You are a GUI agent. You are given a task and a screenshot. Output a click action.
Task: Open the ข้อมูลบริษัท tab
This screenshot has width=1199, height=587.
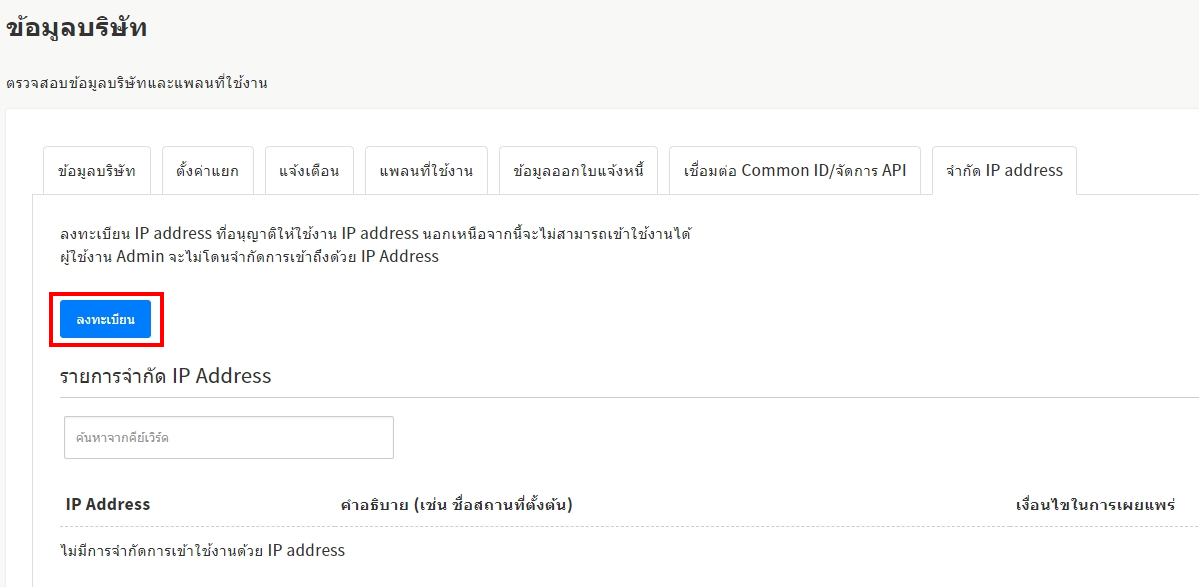pos(96,171)
